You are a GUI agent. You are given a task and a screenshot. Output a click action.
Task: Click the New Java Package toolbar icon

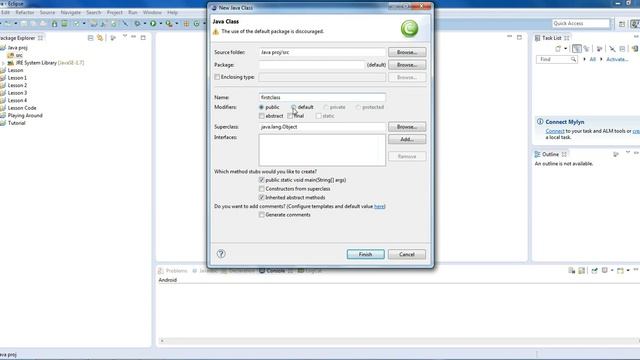point(186,24)
